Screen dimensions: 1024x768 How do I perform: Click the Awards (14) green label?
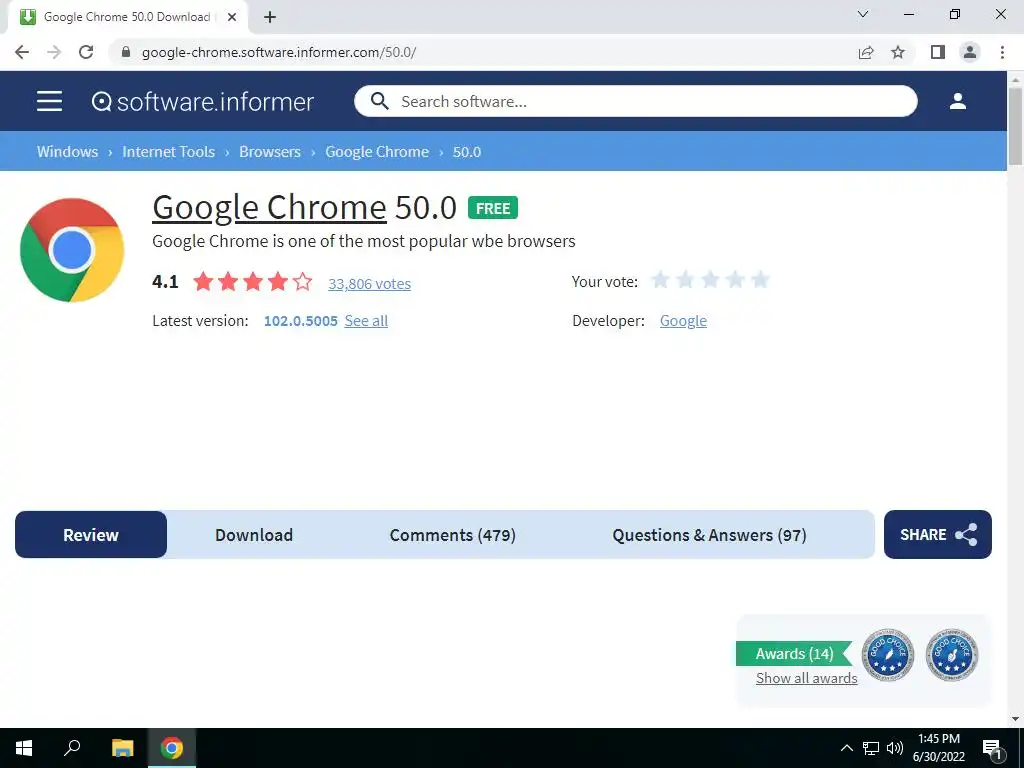tap(794, 654)
